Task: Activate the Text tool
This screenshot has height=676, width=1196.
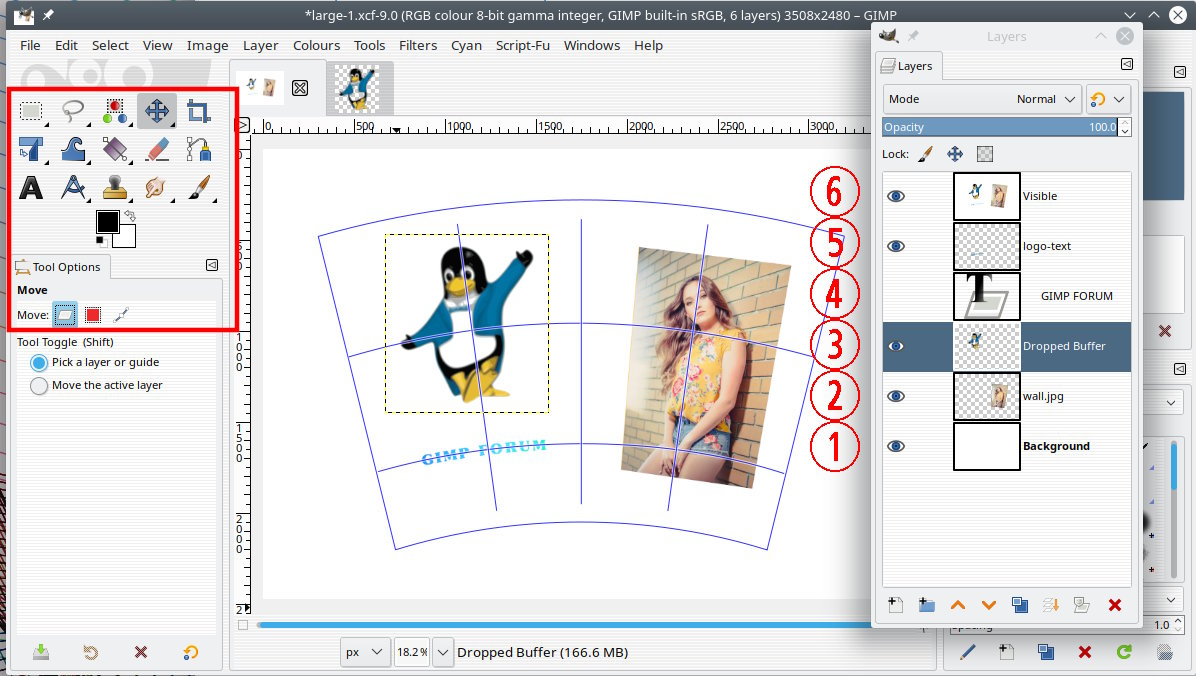Action: 32,188
